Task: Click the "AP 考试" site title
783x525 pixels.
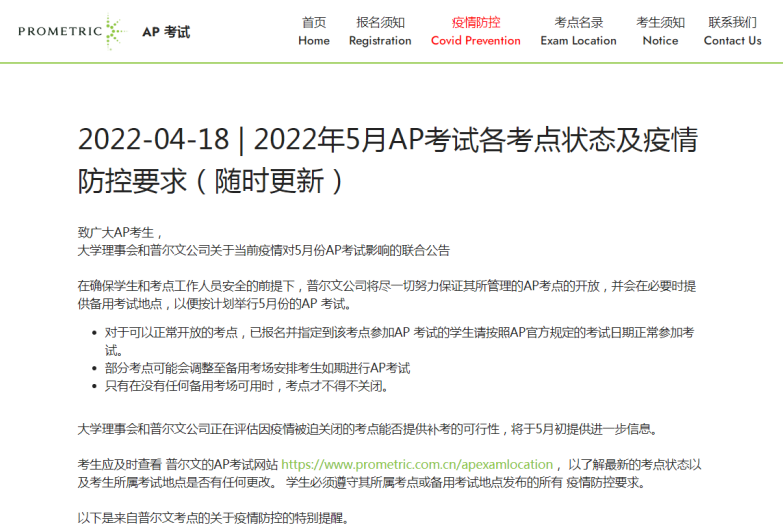Action: pyautogui.click(x=165, y=32)
